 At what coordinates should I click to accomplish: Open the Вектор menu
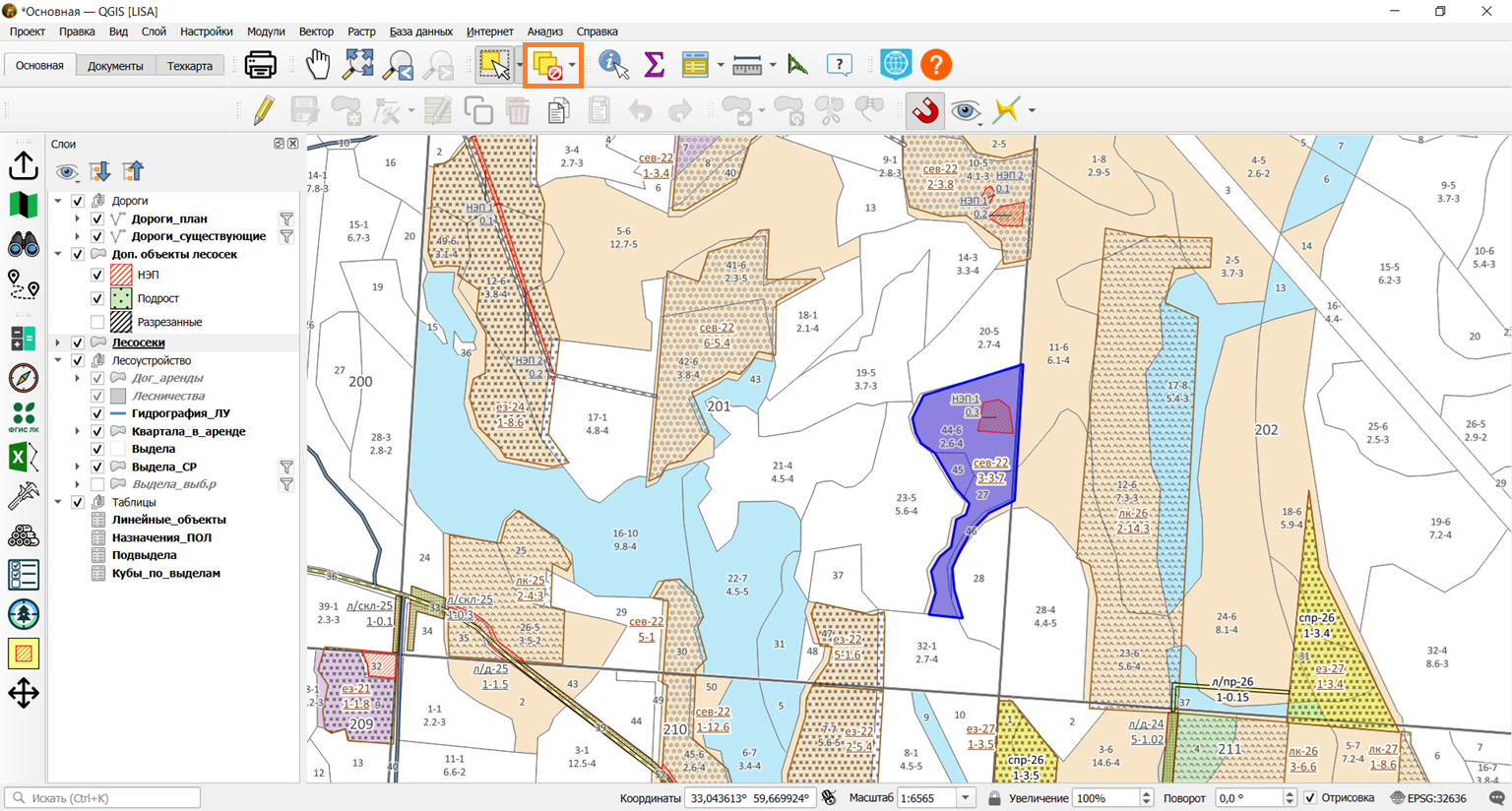click(316, 31)
